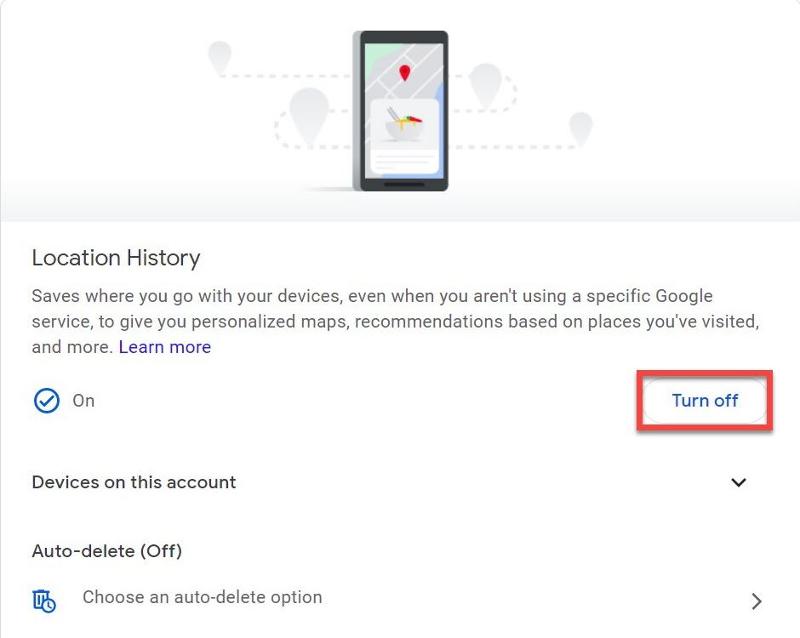Click the small gray pin at far right
800x638 pixels.
point(581,129)
